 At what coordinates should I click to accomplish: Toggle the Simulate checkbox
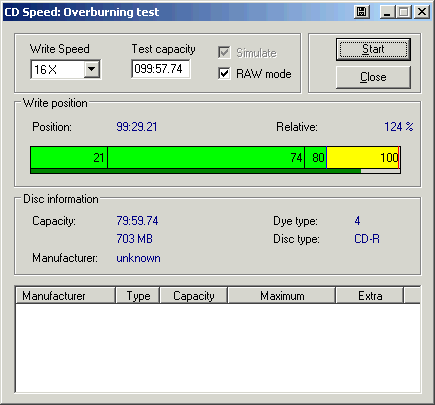tap(224, 53)
